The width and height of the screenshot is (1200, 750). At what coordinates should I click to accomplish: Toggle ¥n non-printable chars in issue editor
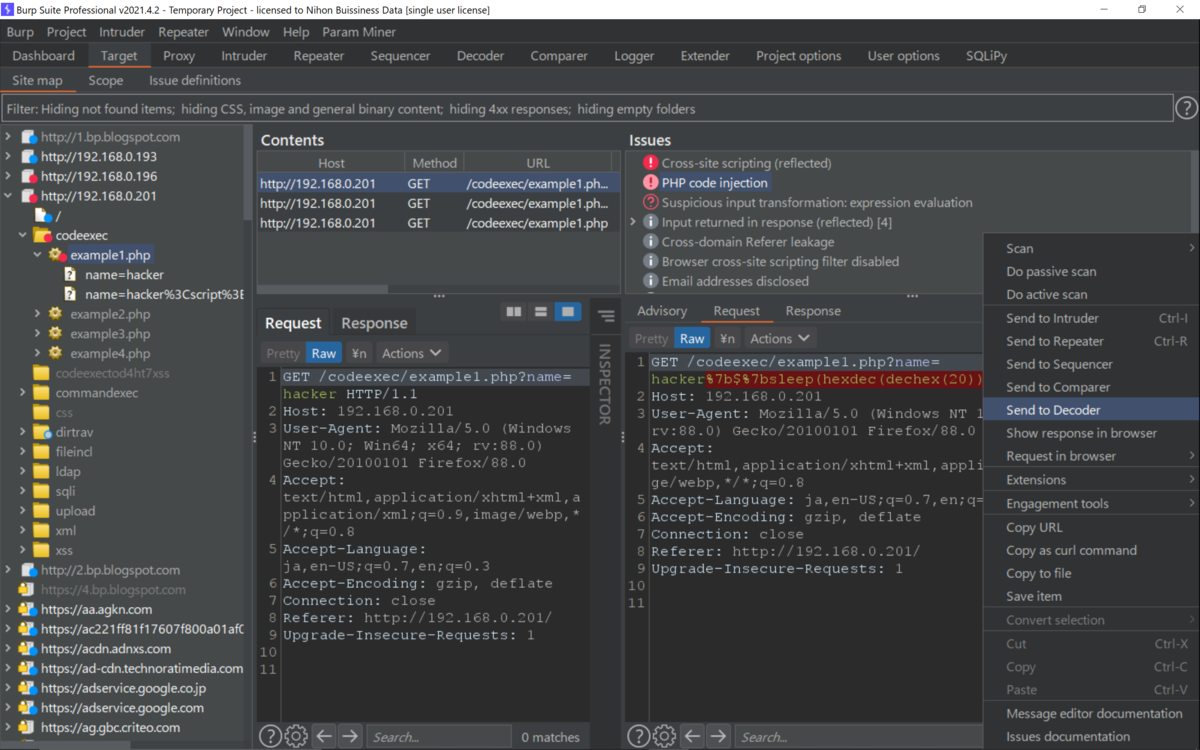point(727,339)
